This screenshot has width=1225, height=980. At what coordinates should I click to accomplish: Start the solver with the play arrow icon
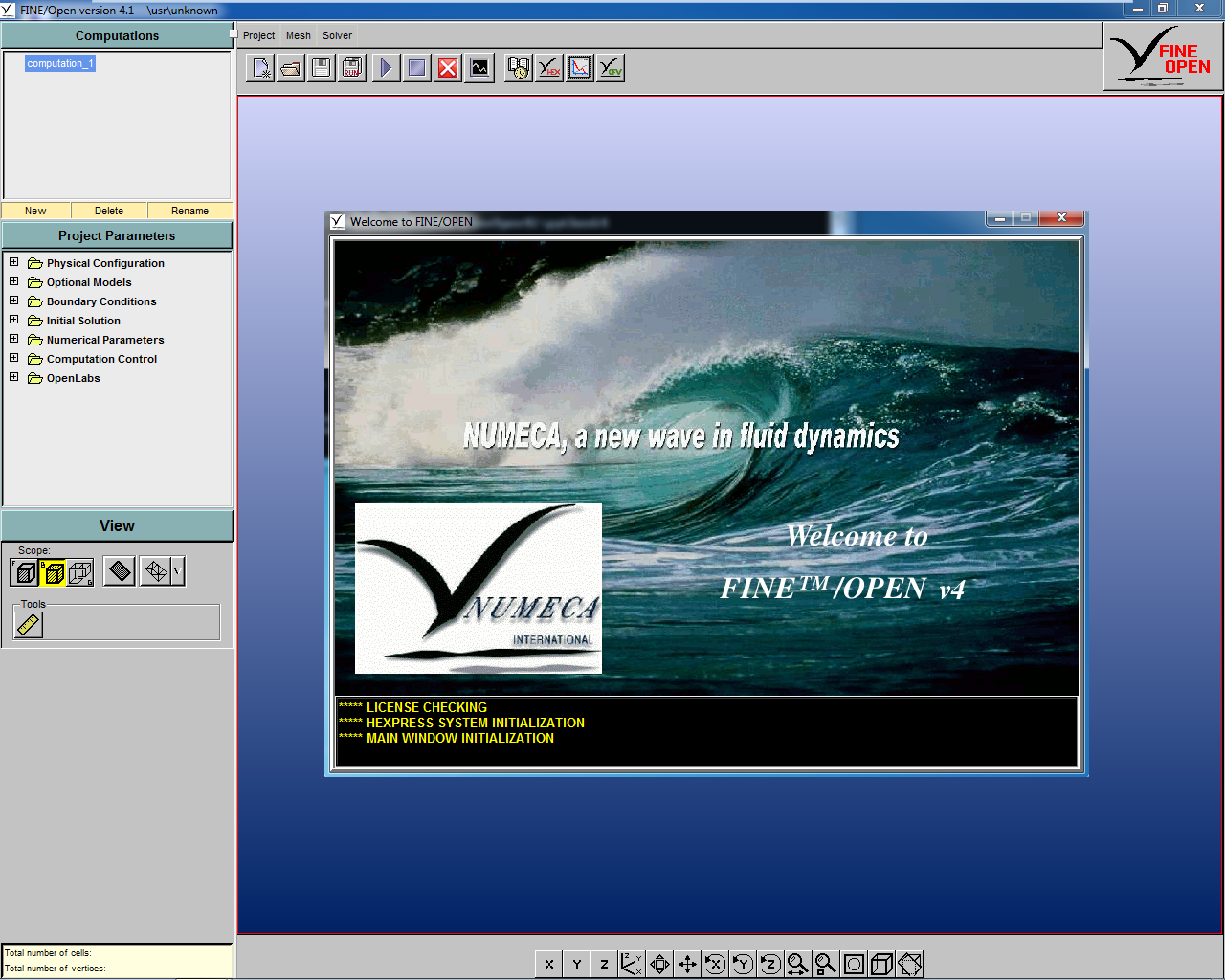point(386,68)
